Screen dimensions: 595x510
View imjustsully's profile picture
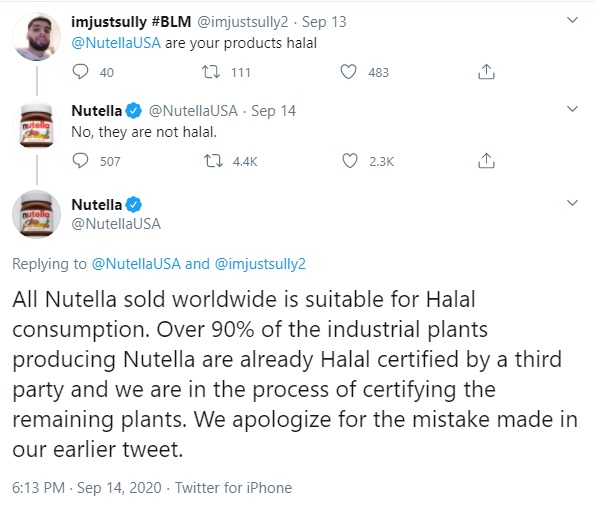(x=36, y=36)
